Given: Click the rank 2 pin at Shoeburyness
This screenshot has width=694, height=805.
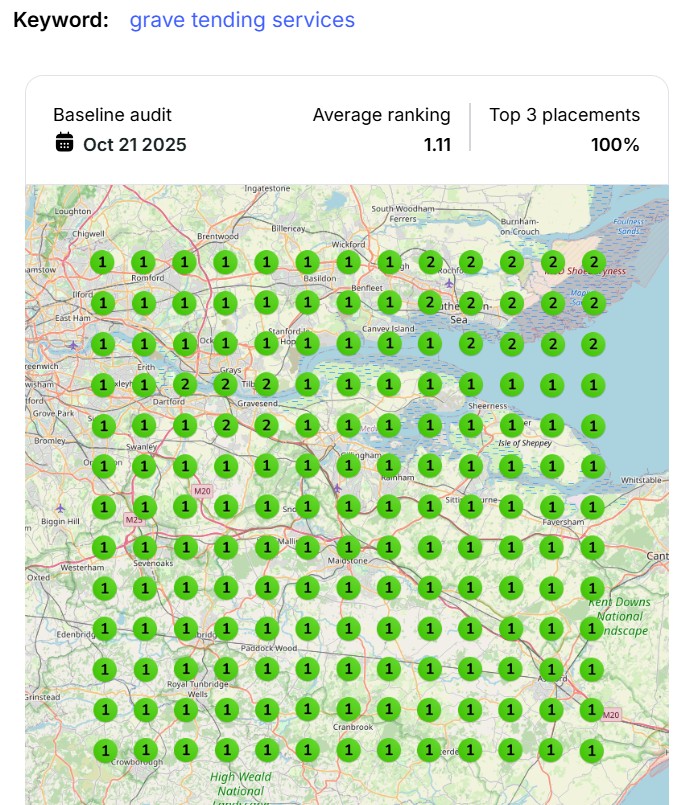Looking at the screenshot, I should [x=593, y=262].
